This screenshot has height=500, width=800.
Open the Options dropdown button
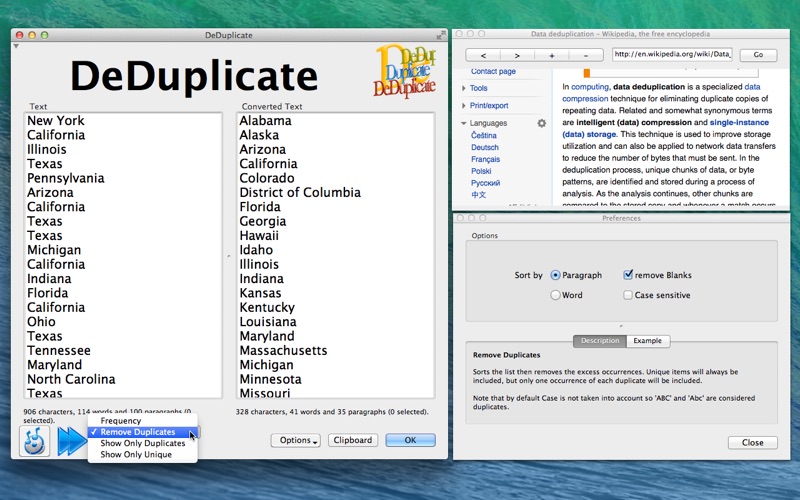[x=295, y=440]
